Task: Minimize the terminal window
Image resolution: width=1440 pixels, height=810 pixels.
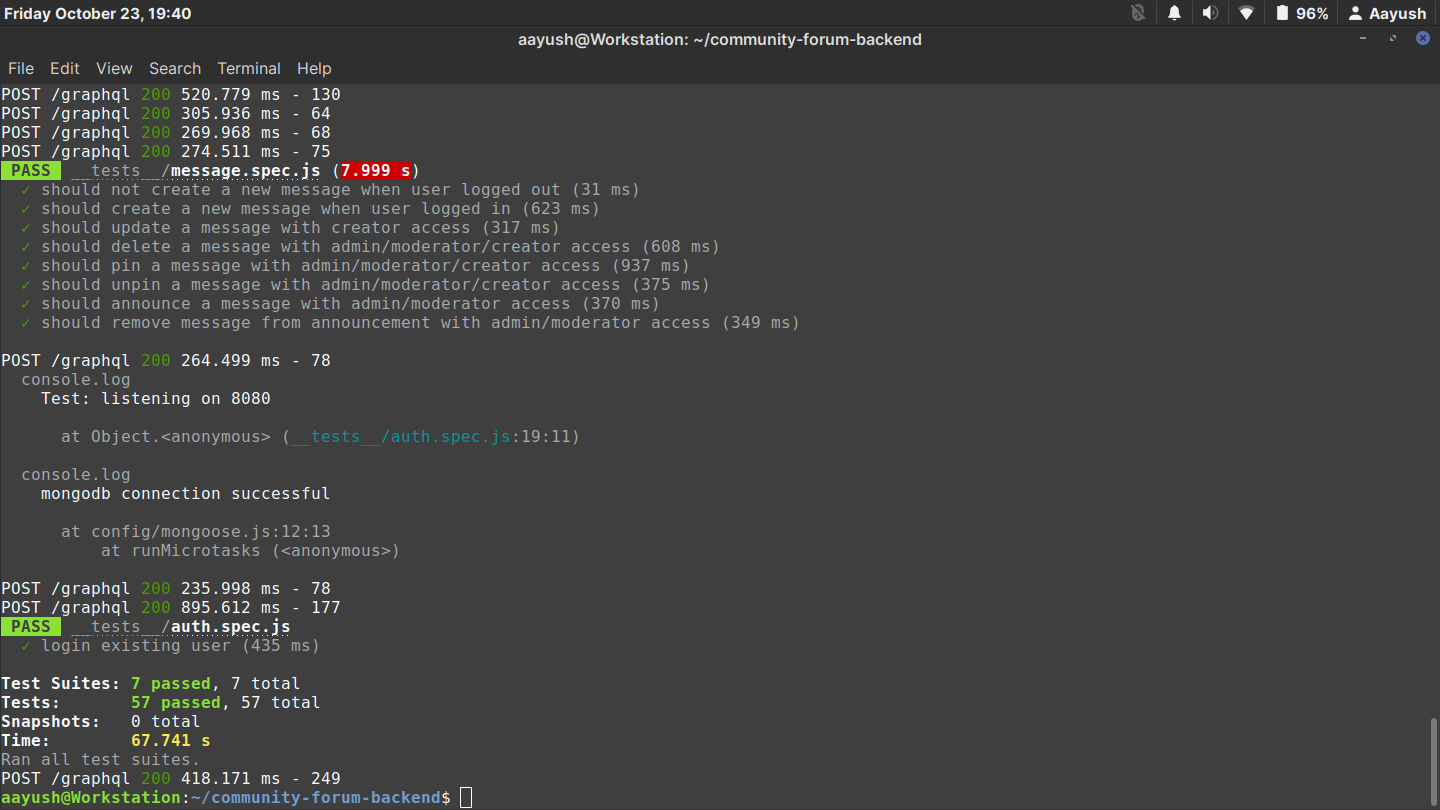Action: pos(1363,38)
